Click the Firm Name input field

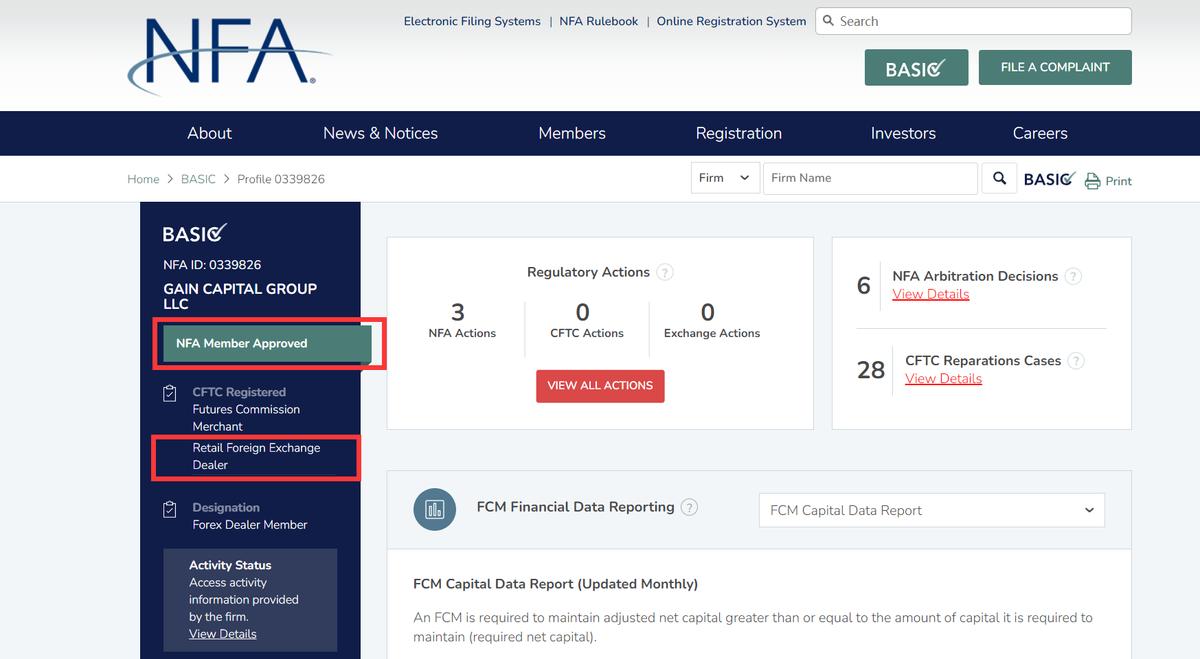click(x=869, y=178)
